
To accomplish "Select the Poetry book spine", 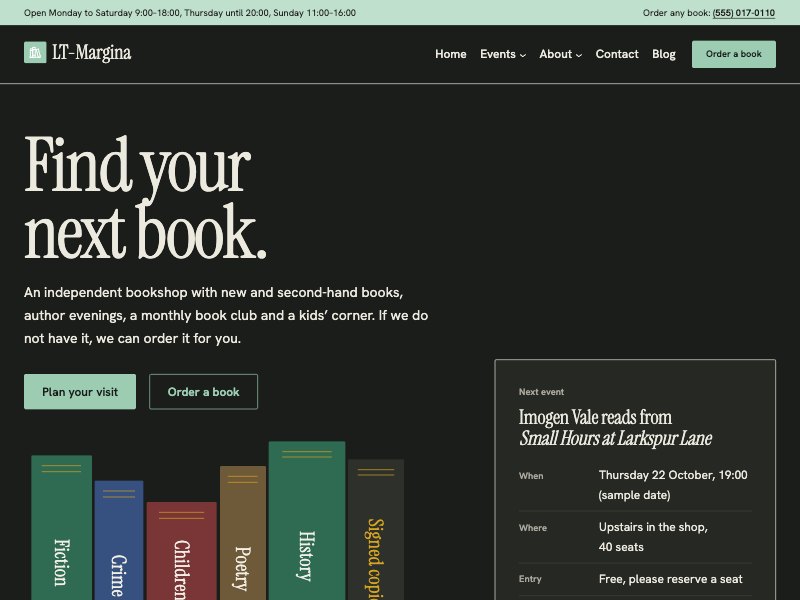I will pos(243,533).
